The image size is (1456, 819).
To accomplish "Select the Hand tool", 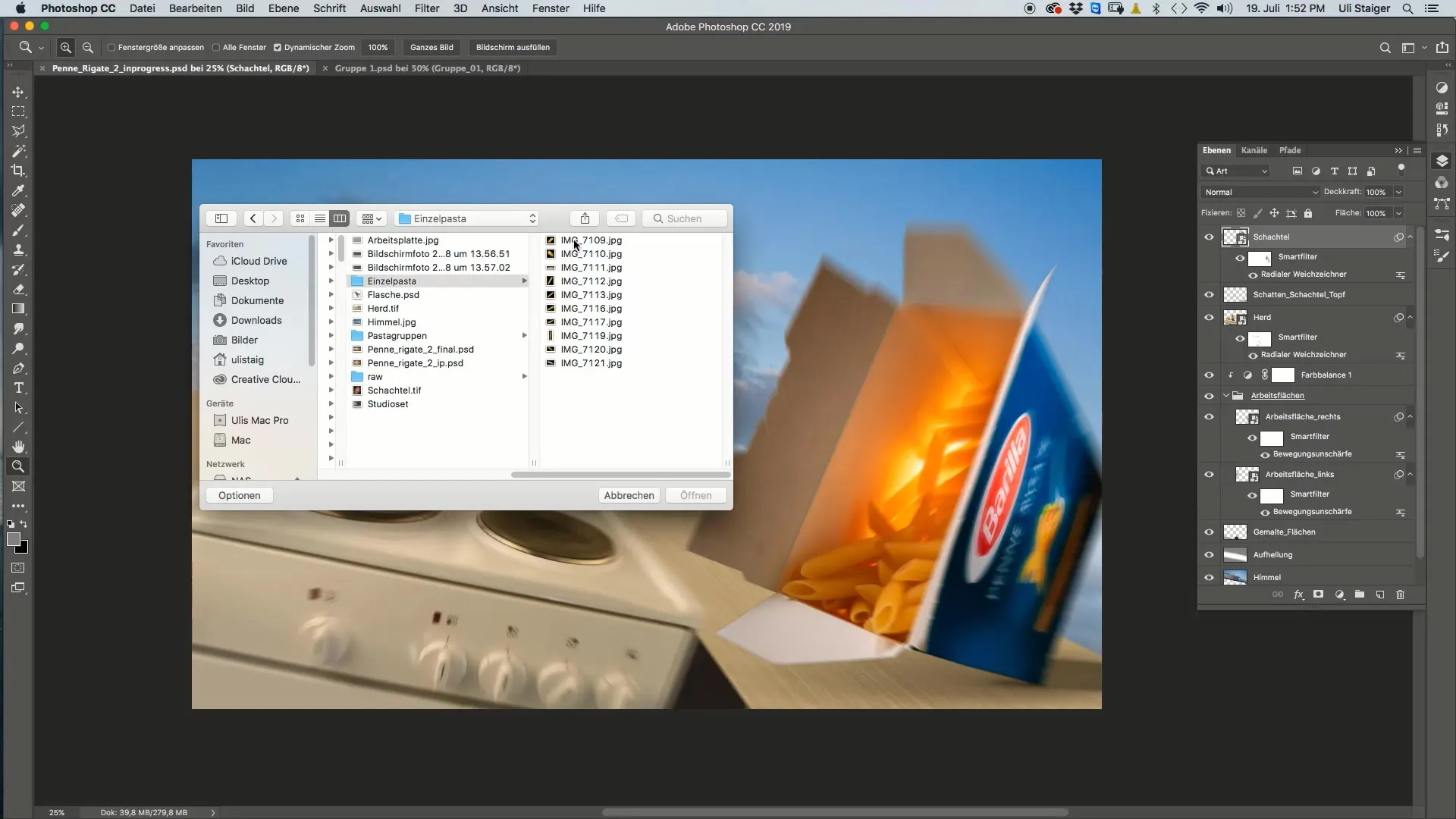I will coord(18,447).
